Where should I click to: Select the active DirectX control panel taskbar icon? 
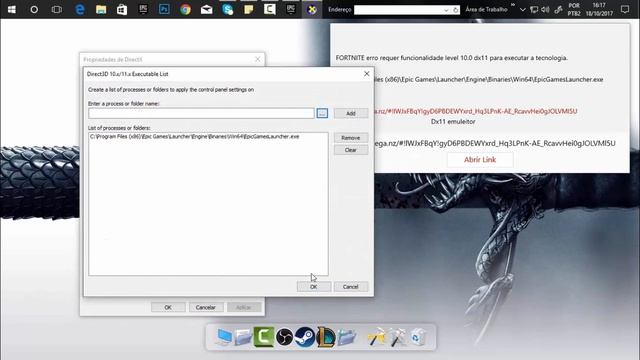click(312, 9)
